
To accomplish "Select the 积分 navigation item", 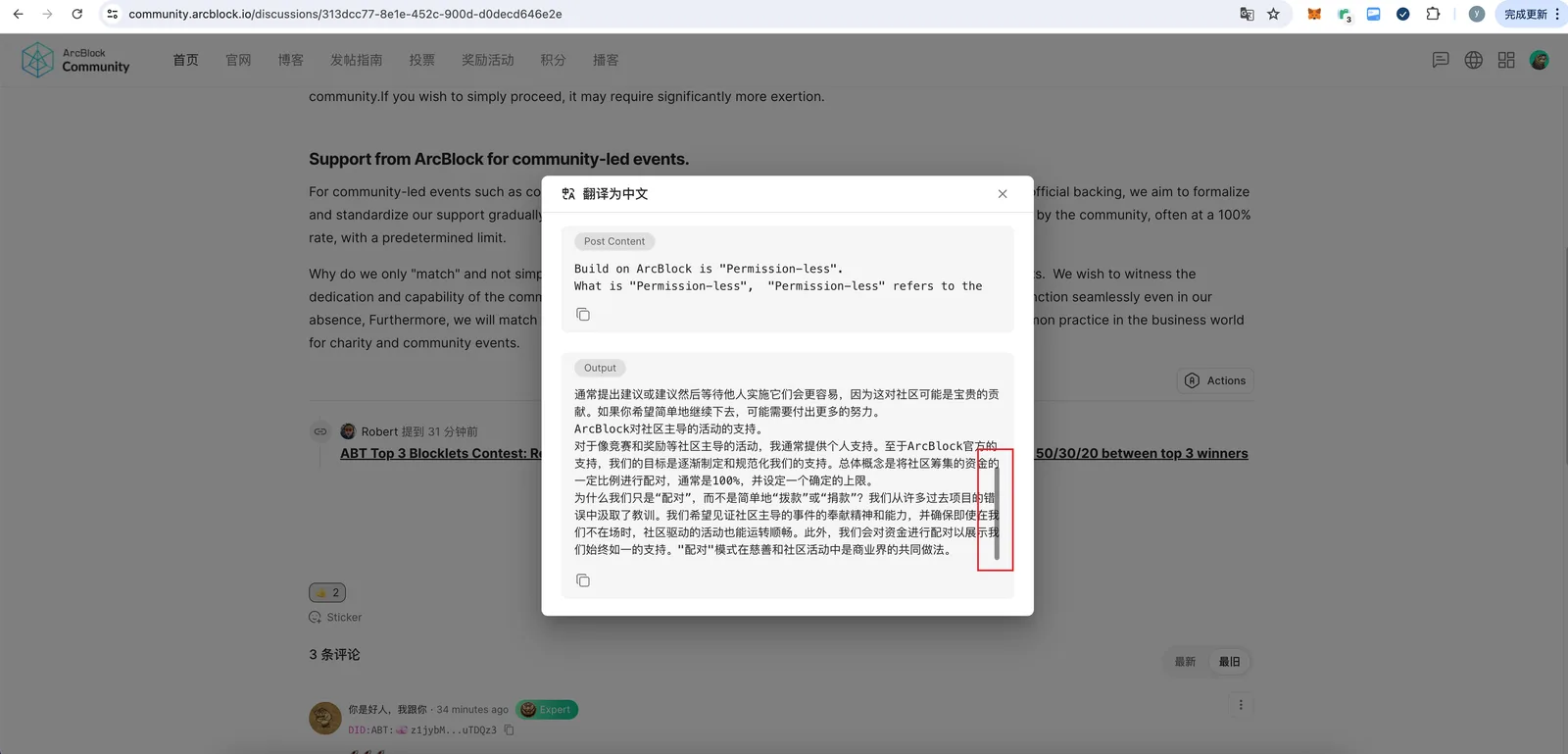I will point(553,60).
